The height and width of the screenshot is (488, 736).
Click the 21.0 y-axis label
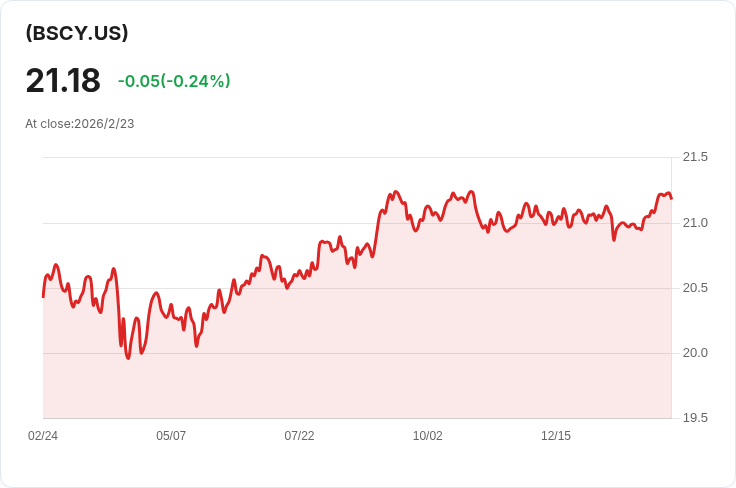[x=695, y=222]
